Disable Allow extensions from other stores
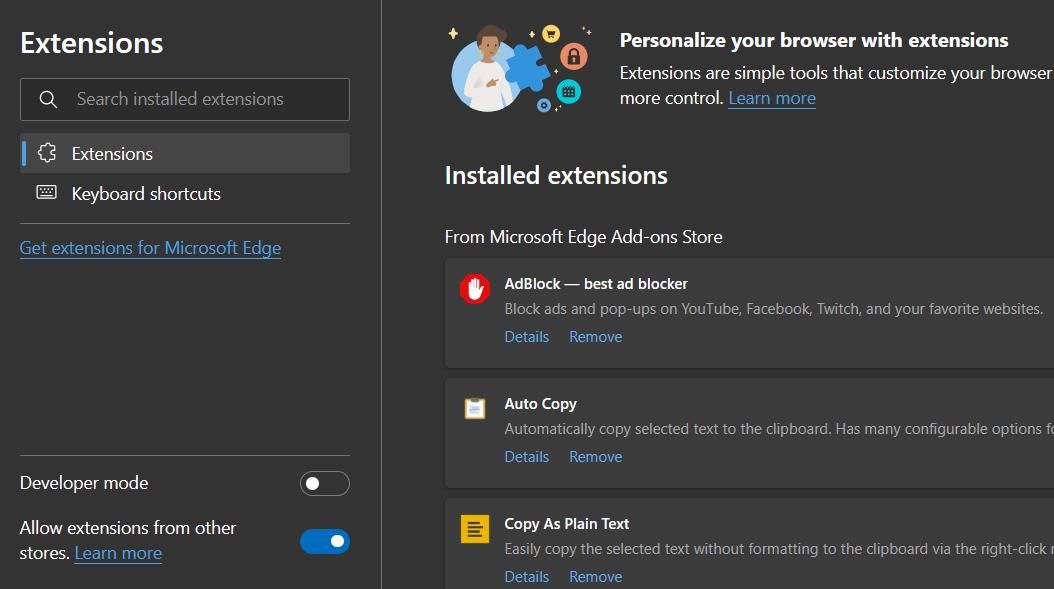This screenshot has height=589, width=1054. coord(325,541)
